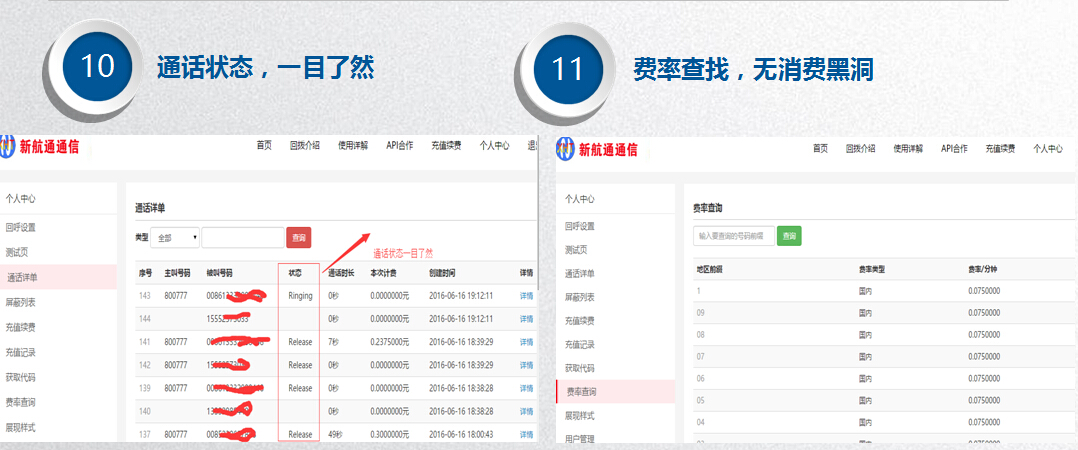Open 详情 link for call record 144

point(527,319)
